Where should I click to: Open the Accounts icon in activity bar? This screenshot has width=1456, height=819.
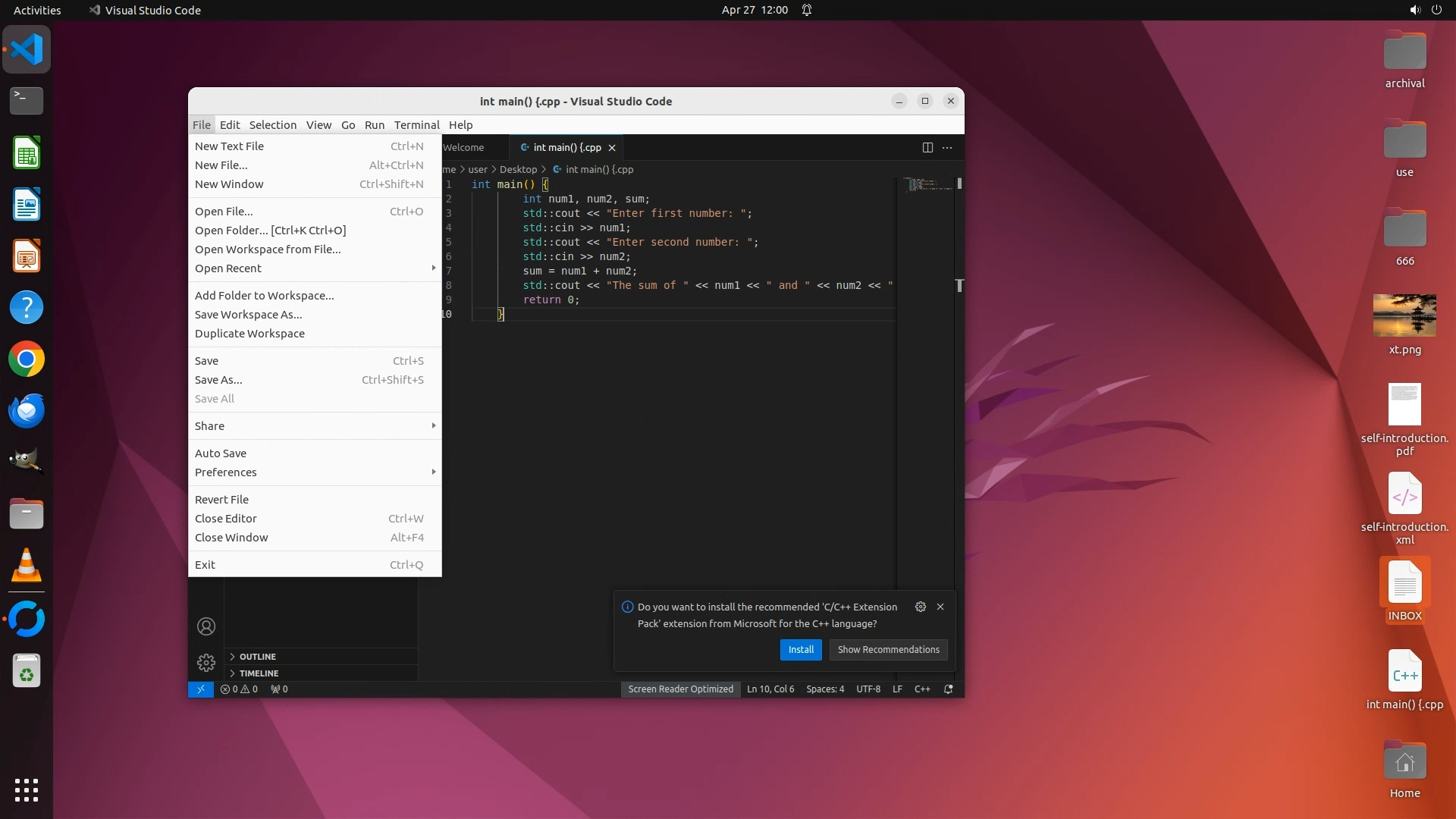[206, 626]
